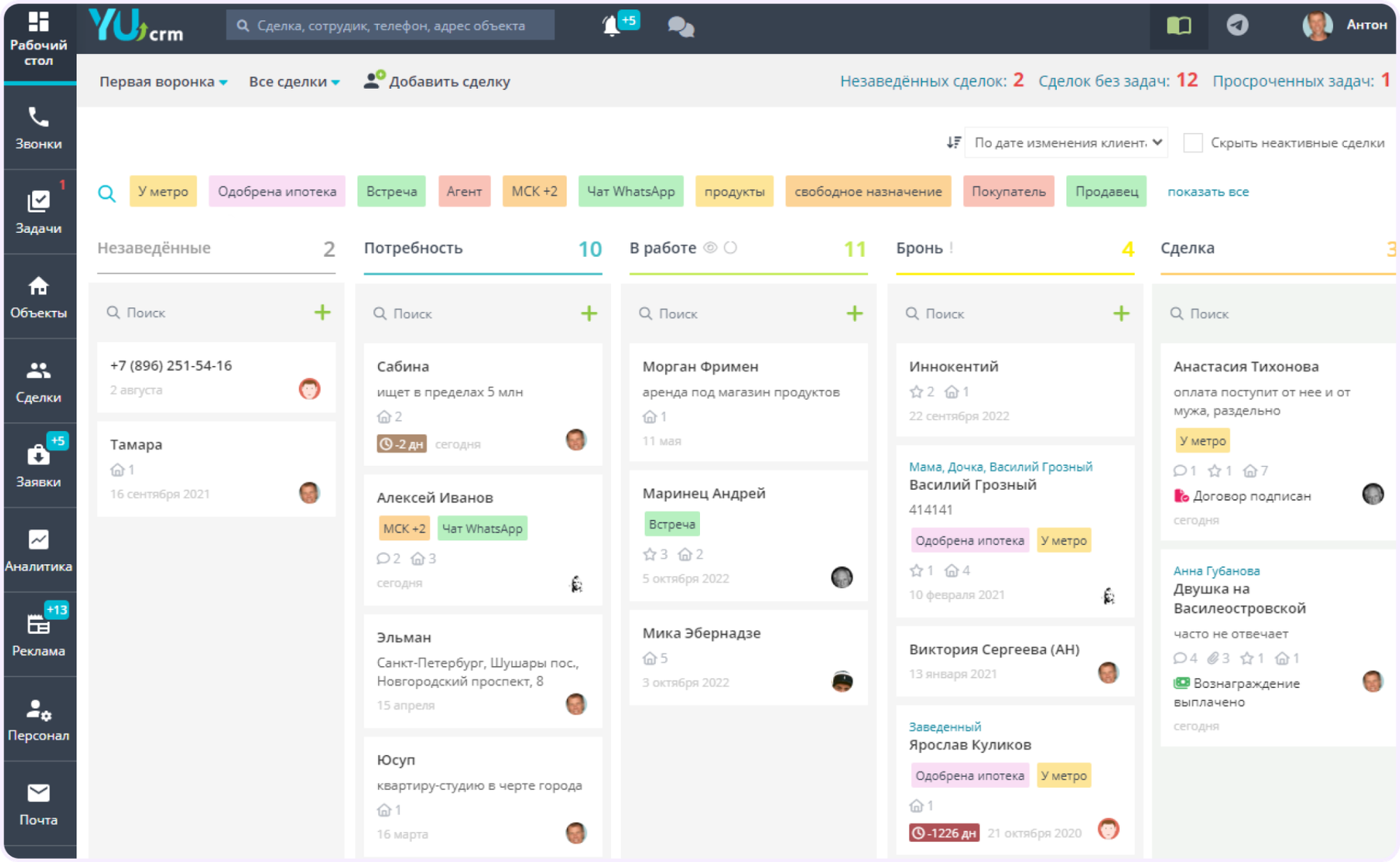
Task: Click the tag filter search magnifier
Action: (107, 192)
